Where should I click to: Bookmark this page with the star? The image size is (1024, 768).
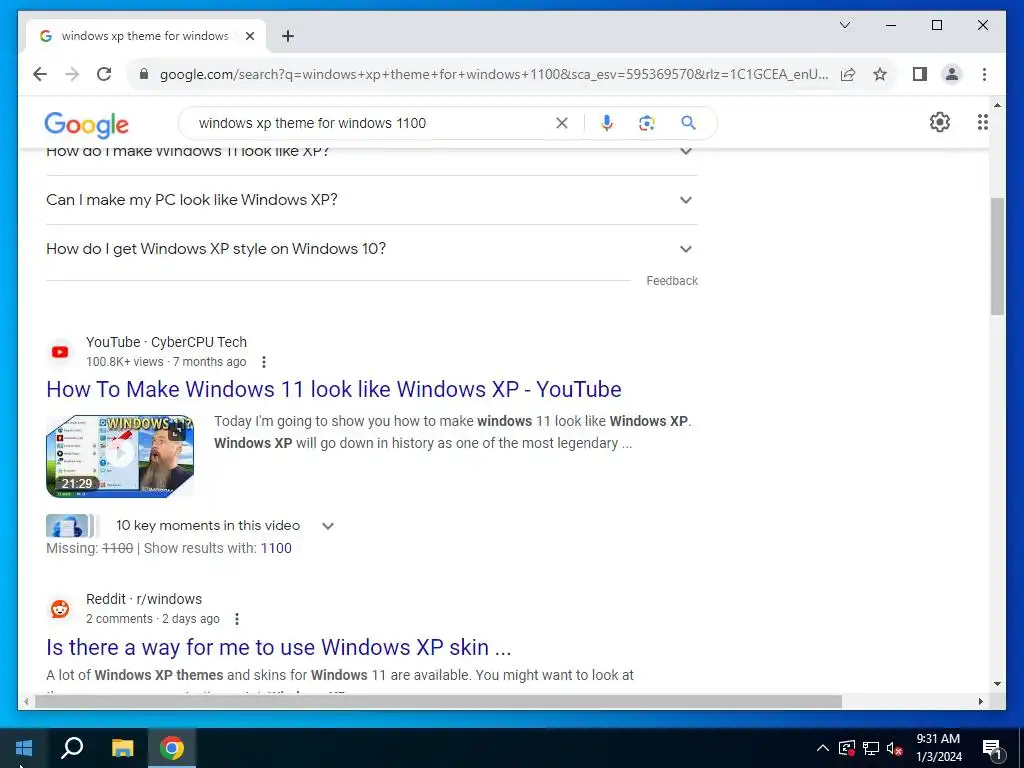click(880, 74)
